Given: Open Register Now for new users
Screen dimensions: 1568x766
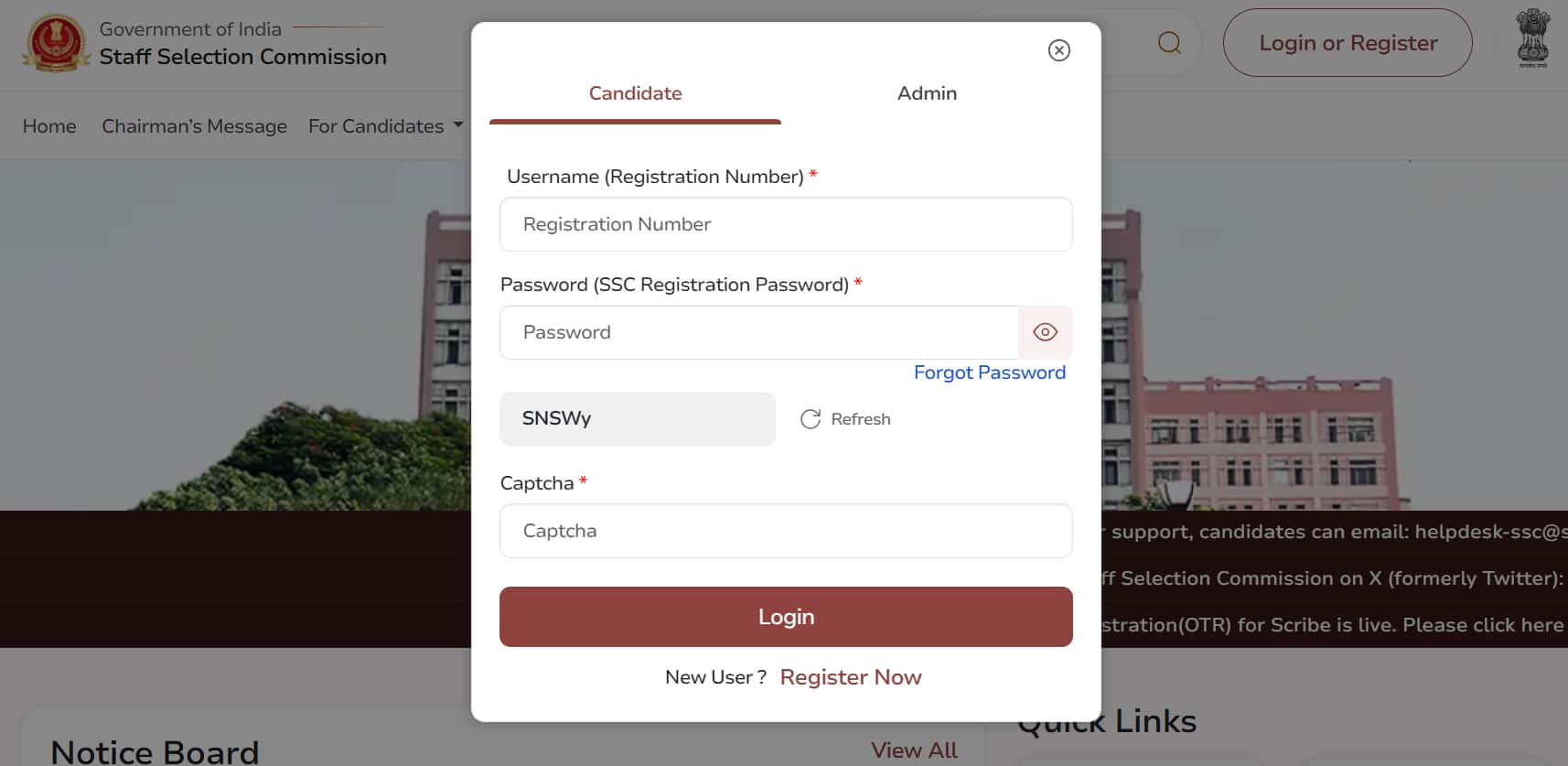Looking at the screenshot, I should click(x=851, y=677).
